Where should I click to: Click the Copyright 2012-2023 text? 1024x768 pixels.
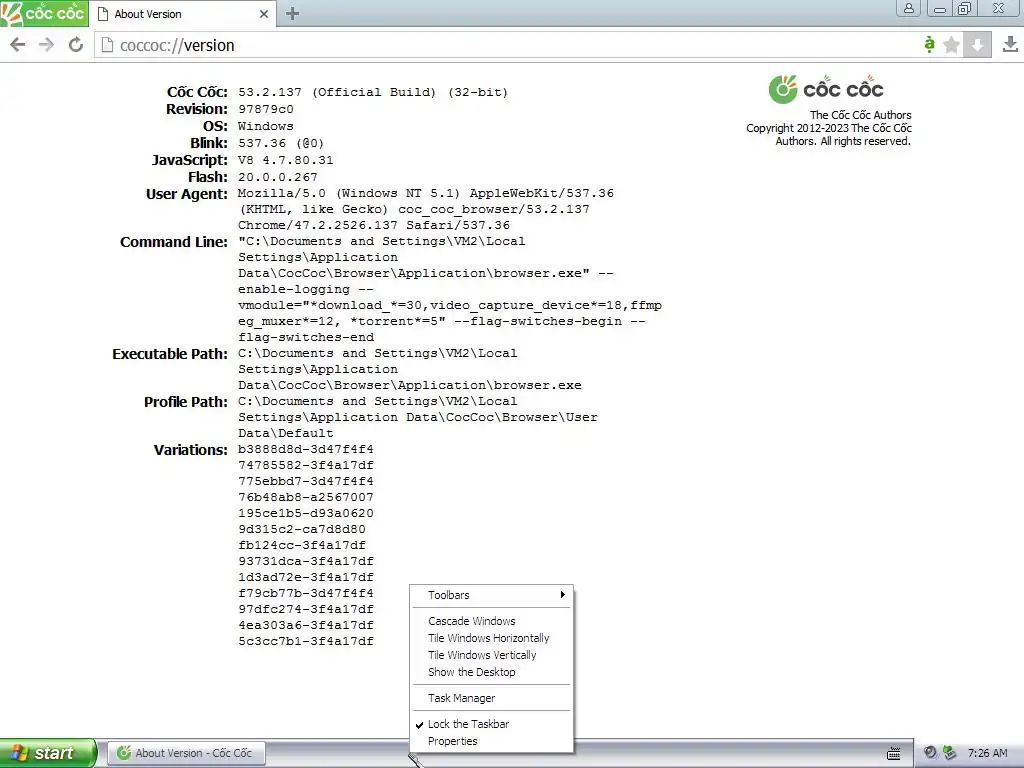click(829, 135)
